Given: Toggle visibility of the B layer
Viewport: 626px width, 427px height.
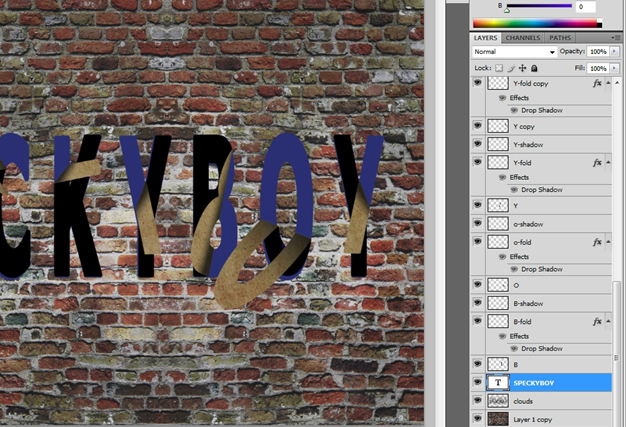Looking at the screenshot, I should tap(477, 364).
